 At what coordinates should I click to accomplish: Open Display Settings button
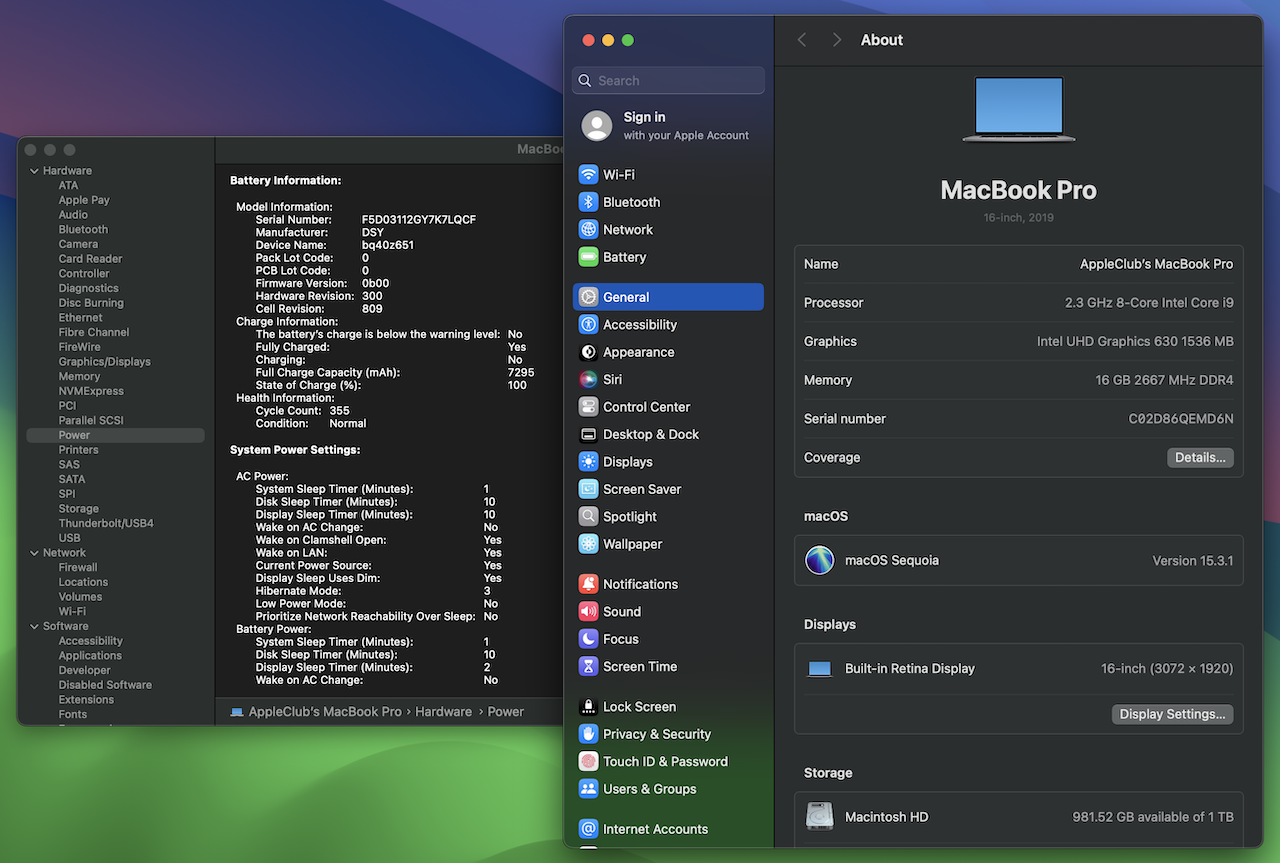coord(1172,714)
